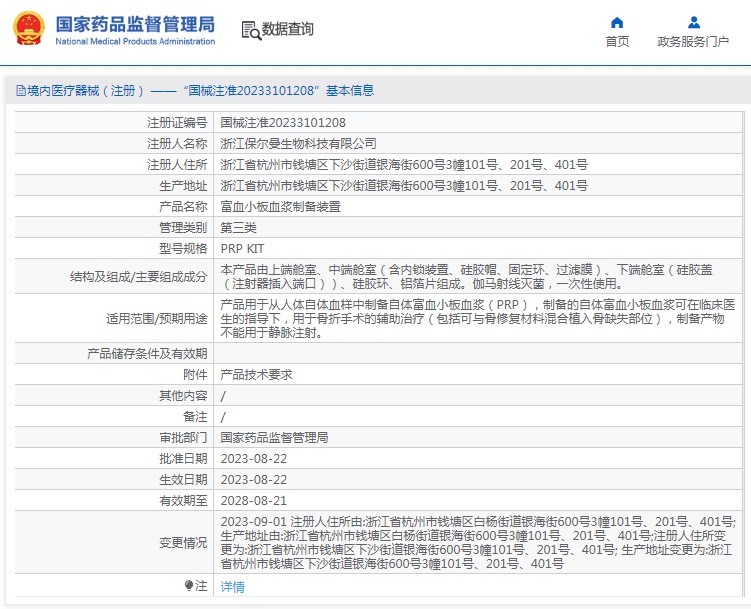Screen dimensions: 751x609
Task: Click the 产品名称 row label
Action: click(x=183, y=207)
